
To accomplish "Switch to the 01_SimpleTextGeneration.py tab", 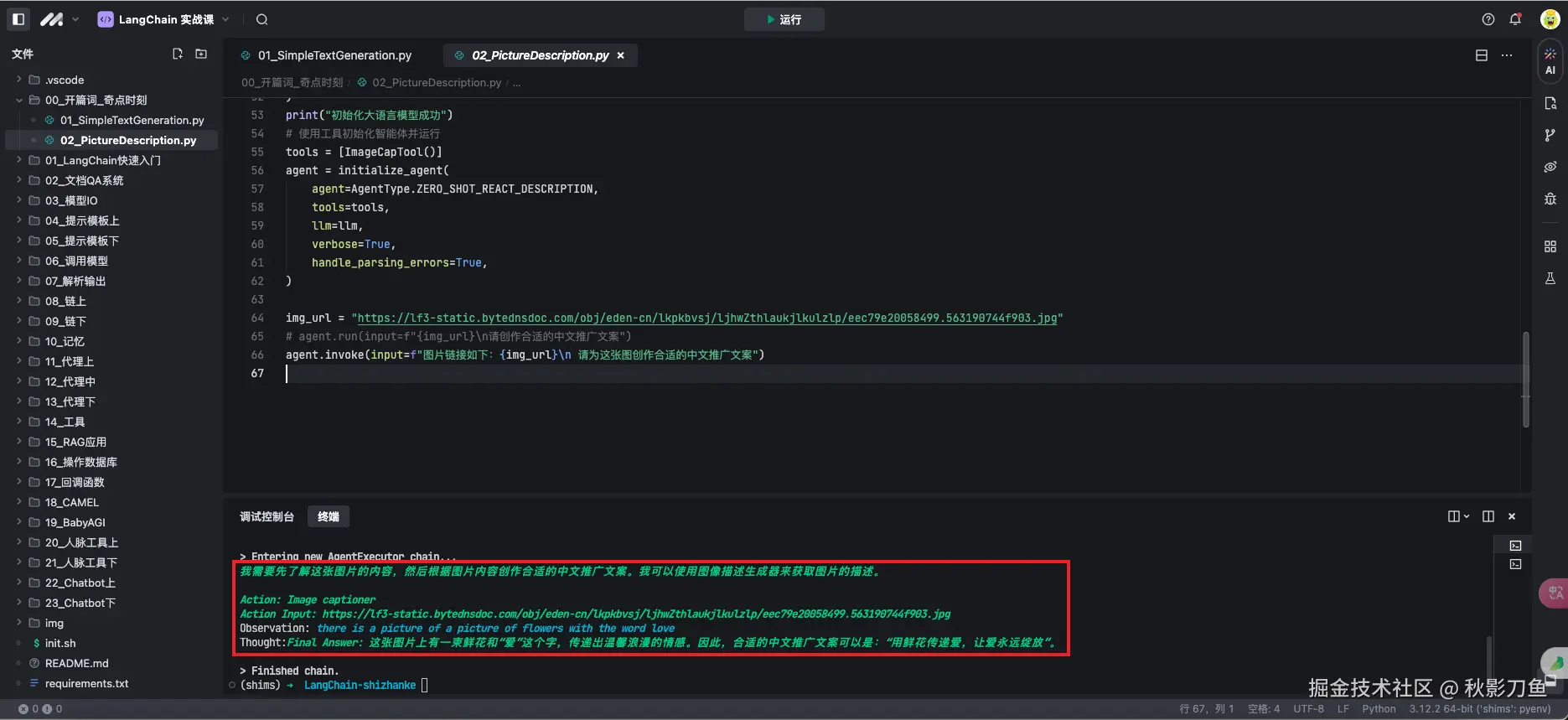I will point(334,55).
